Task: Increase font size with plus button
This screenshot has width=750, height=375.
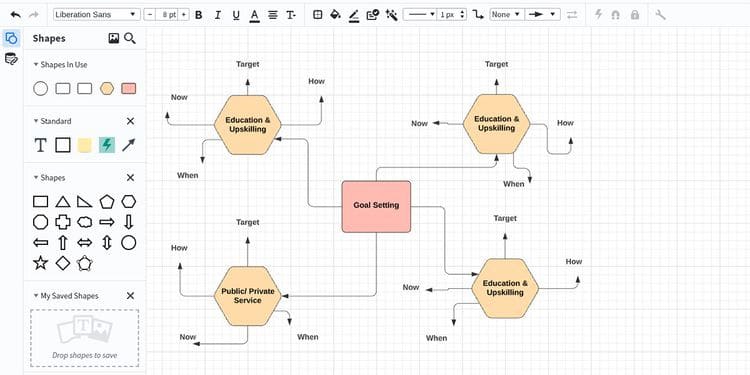Action: 184,15
